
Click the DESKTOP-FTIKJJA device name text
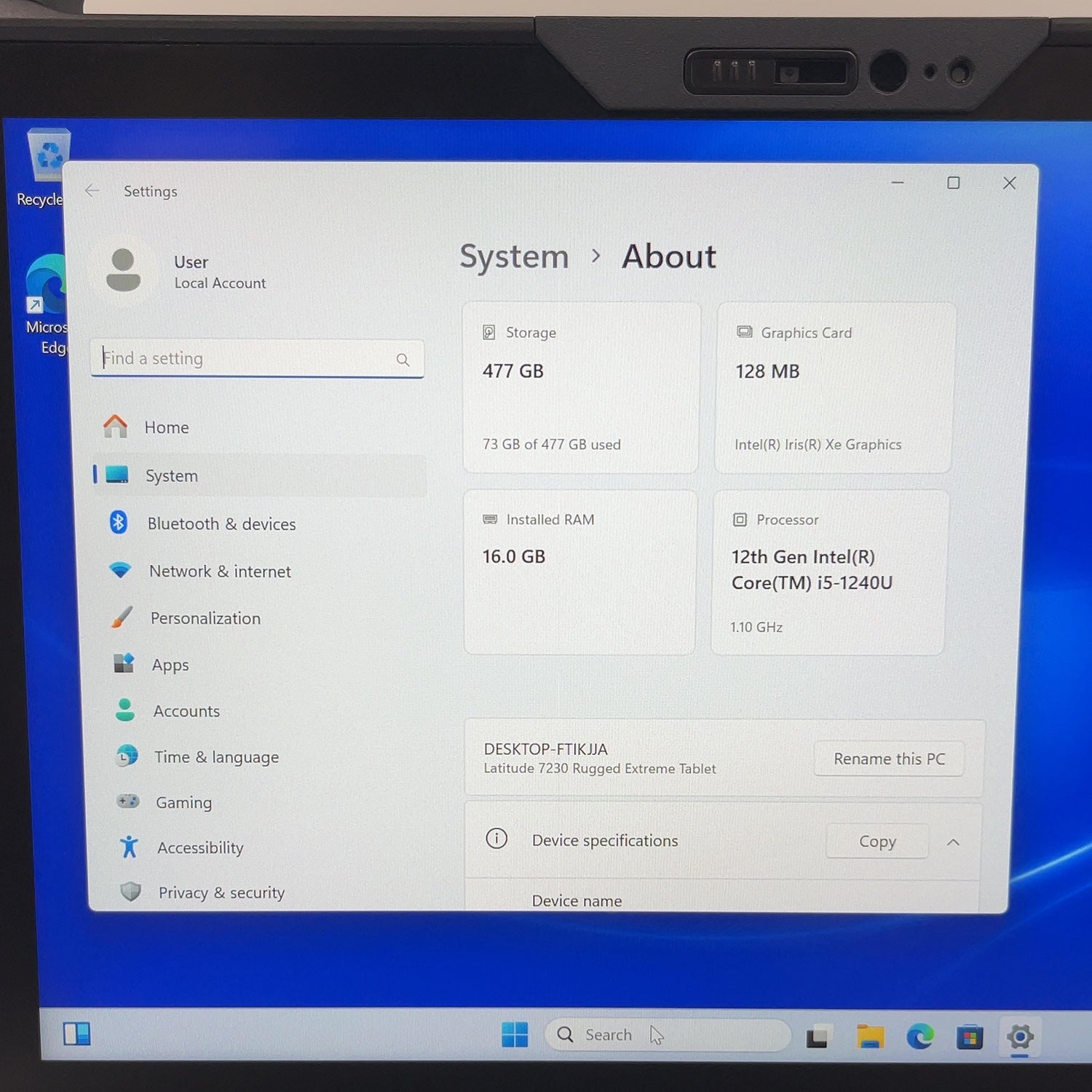545,749
